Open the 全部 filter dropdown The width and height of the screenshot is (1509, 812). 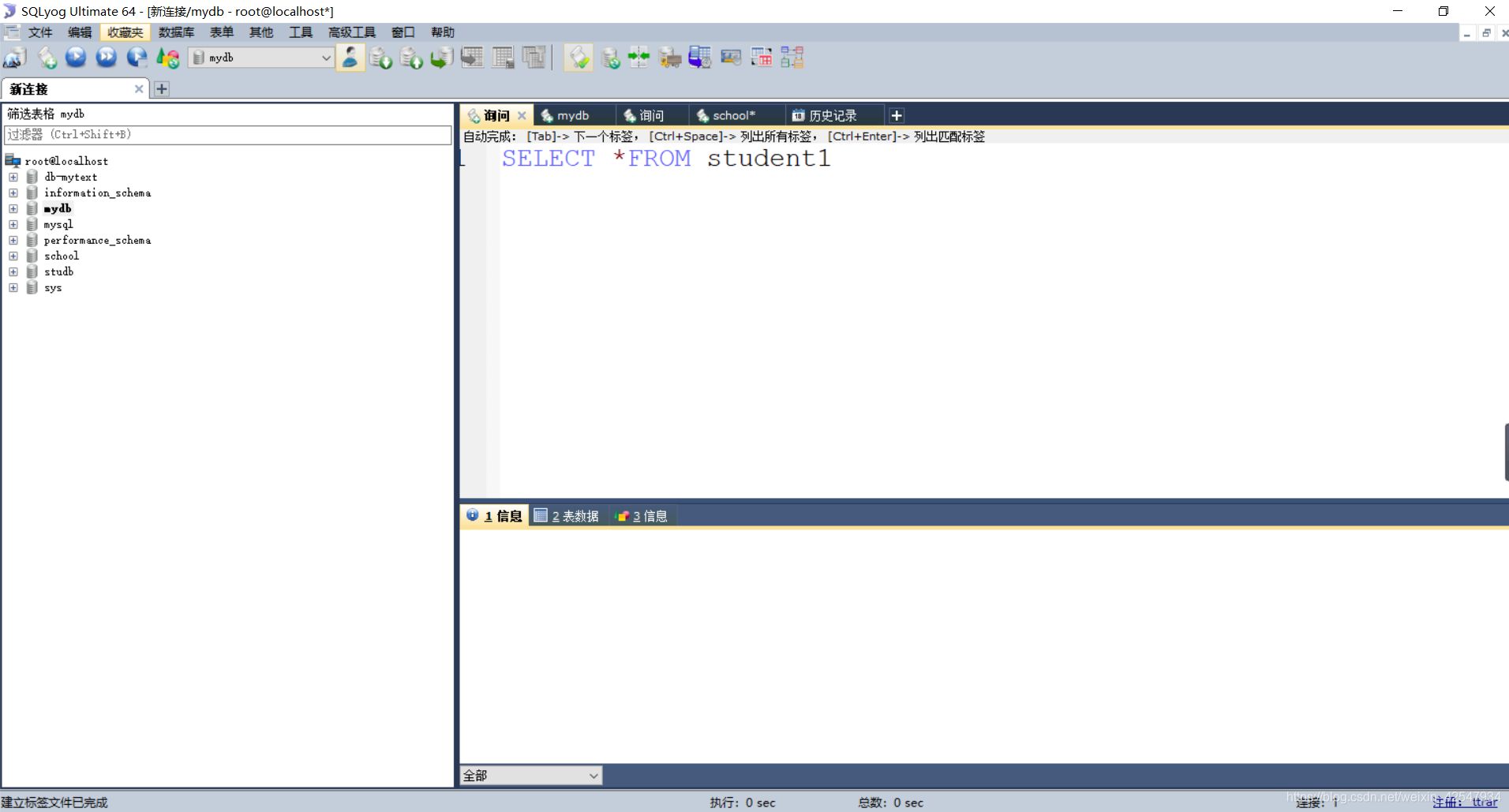coord(531,776)
